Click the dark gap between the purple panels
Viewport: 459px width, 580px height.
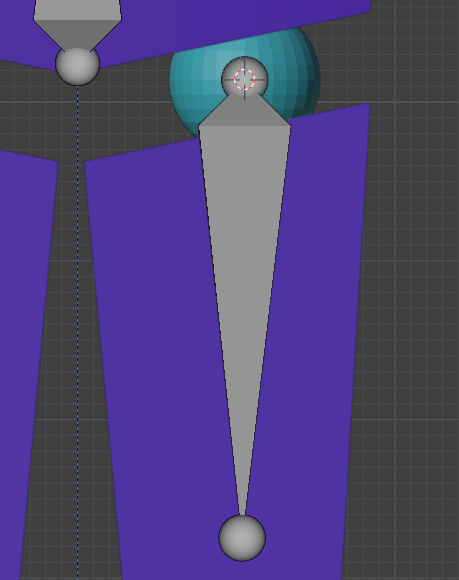tap(72, 333)
